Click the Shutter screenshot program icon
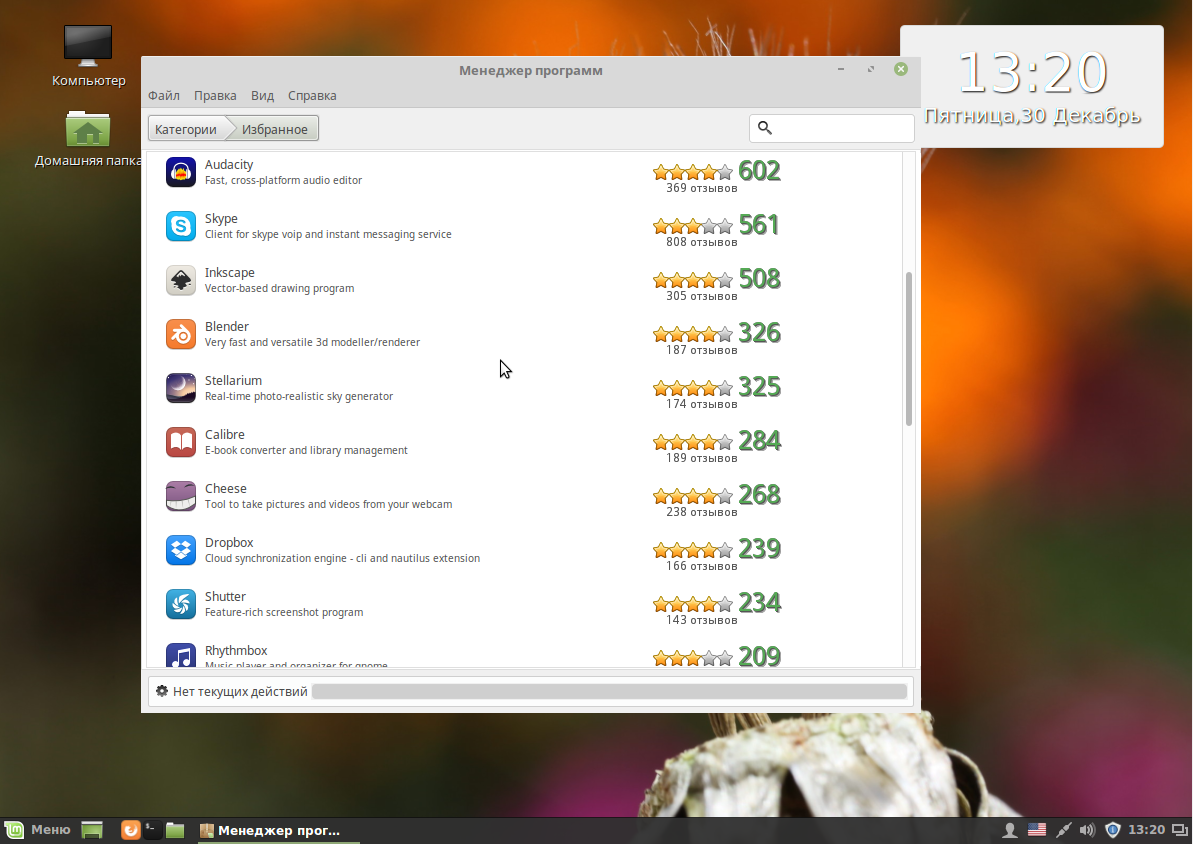This screenshot has width=1193, height=844. pos(180,604)
